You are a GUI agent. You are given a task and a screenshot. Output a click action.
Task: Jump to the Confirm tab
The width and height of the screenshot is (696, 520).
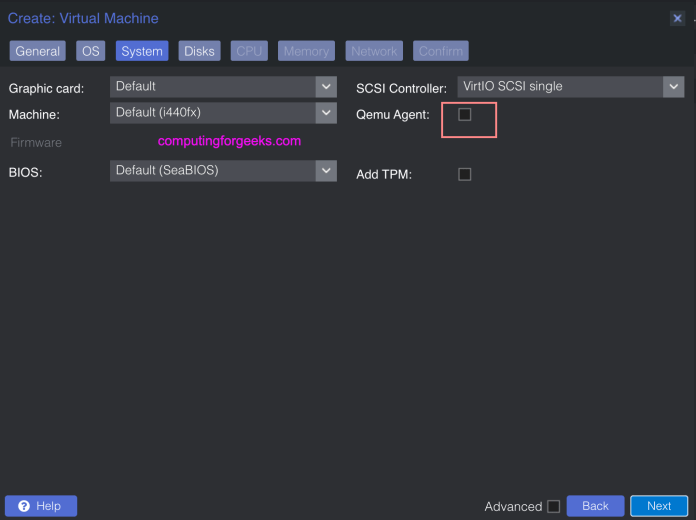click(441, 51)
